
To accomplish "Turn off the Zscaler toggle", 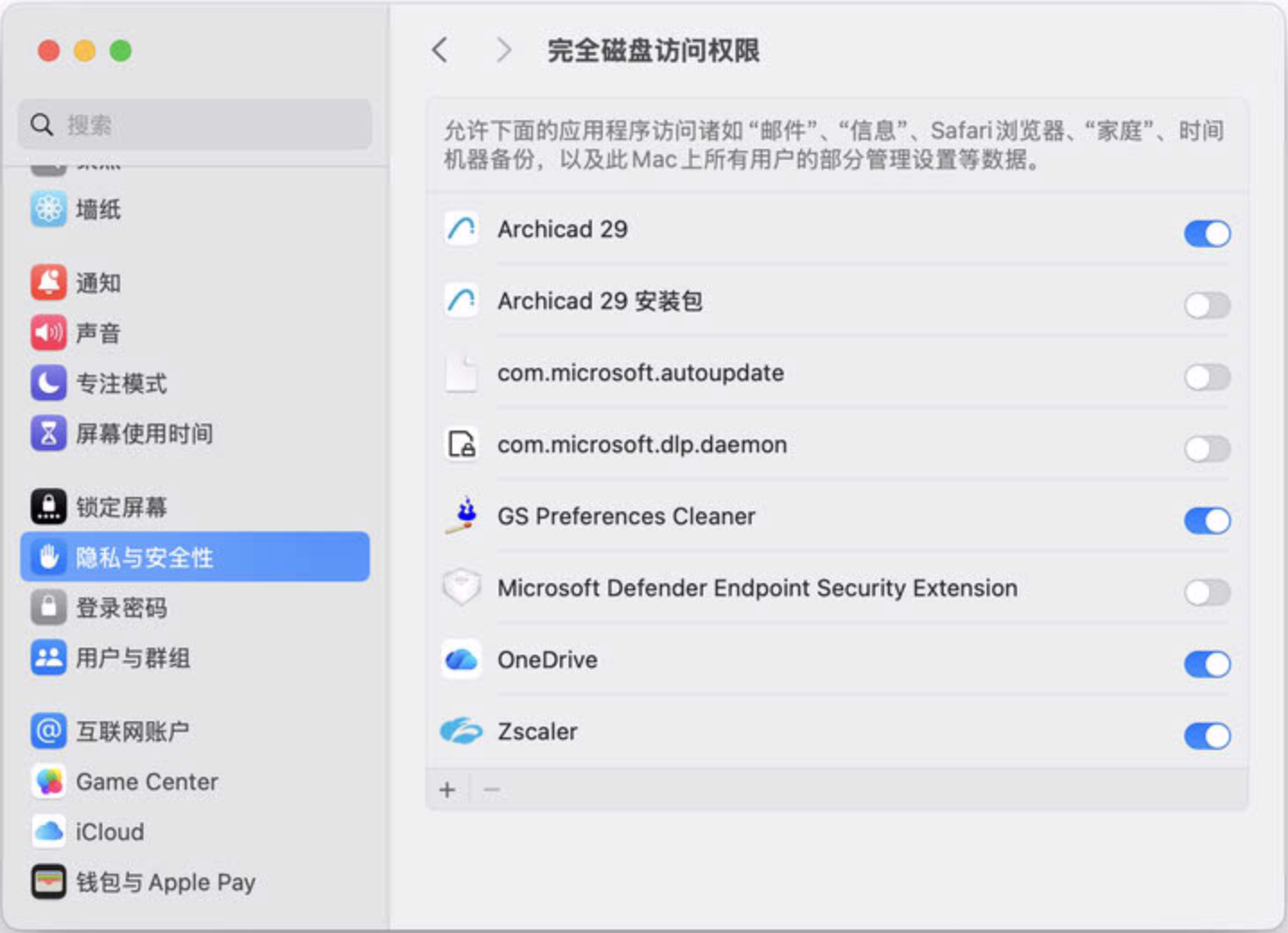I will click(x=1206, y=736).
